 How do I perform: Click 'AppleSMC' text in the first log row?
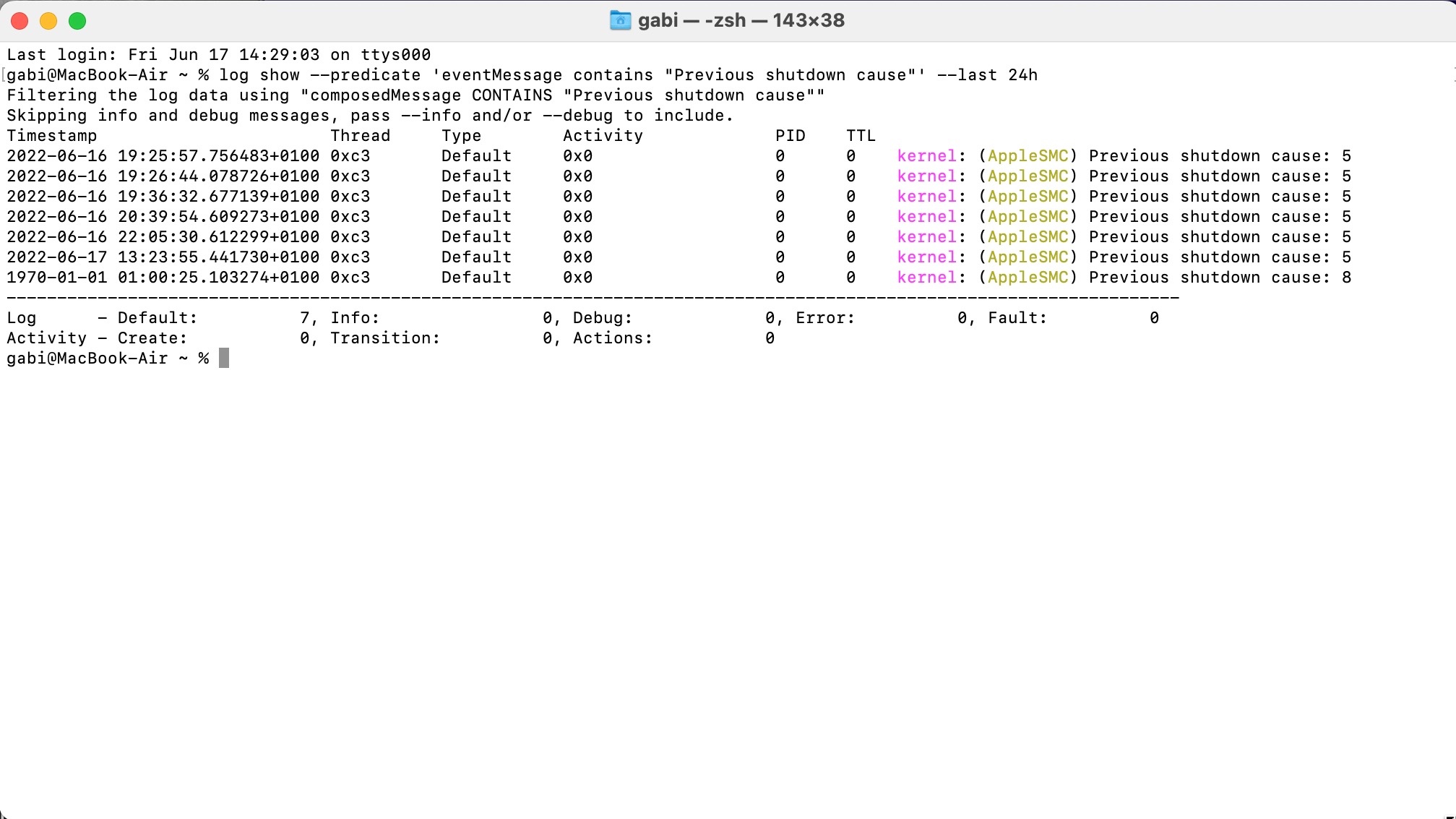click(x=1028, y=156)
